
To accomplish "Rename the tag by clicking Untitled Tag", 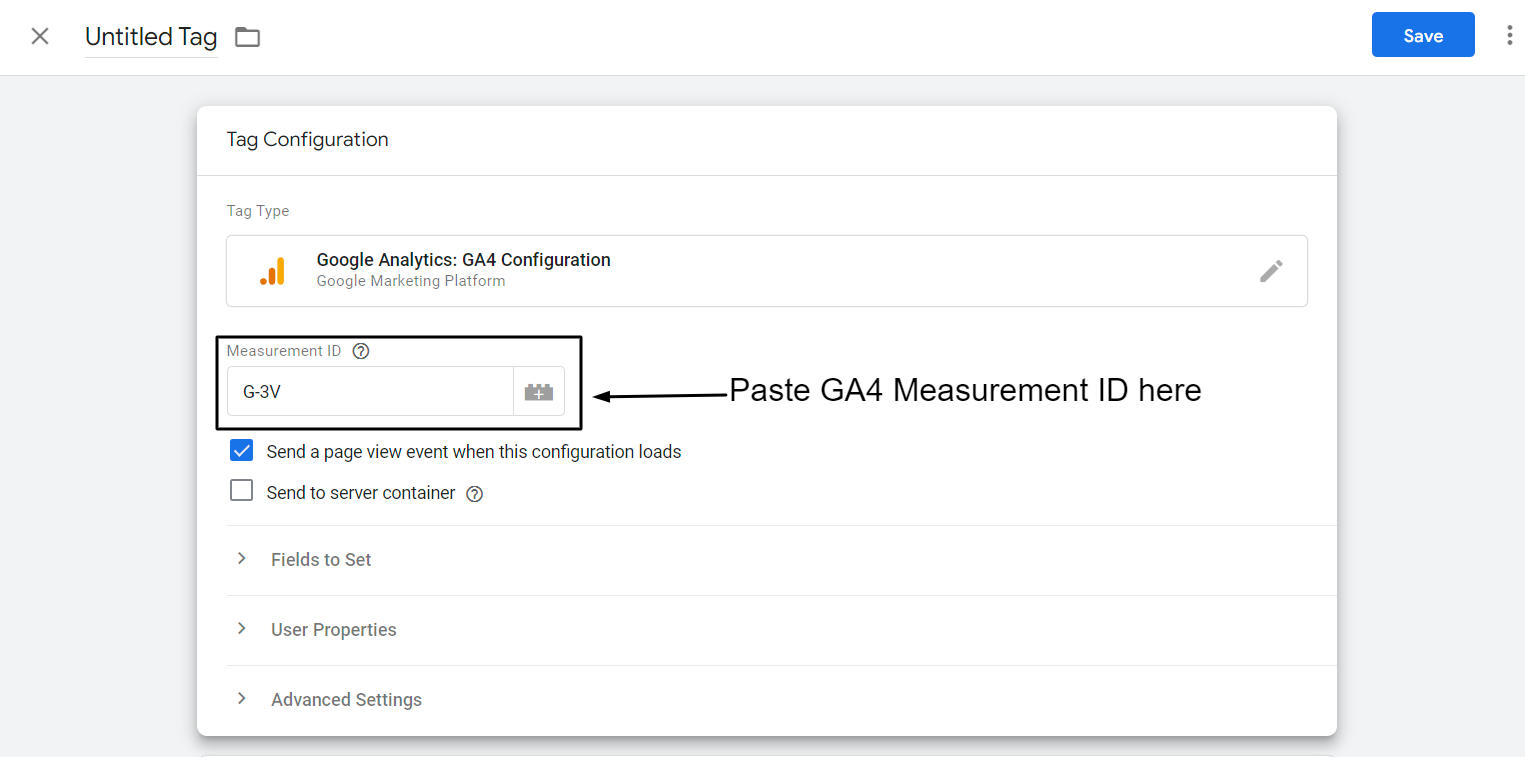I will tap(151, 37).
